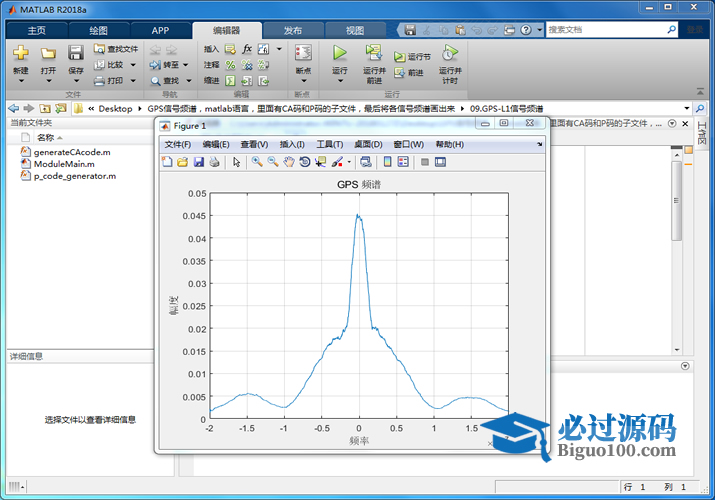Open the Tools (工具) menu in Figure 1
715x500 pixels.
329,144
